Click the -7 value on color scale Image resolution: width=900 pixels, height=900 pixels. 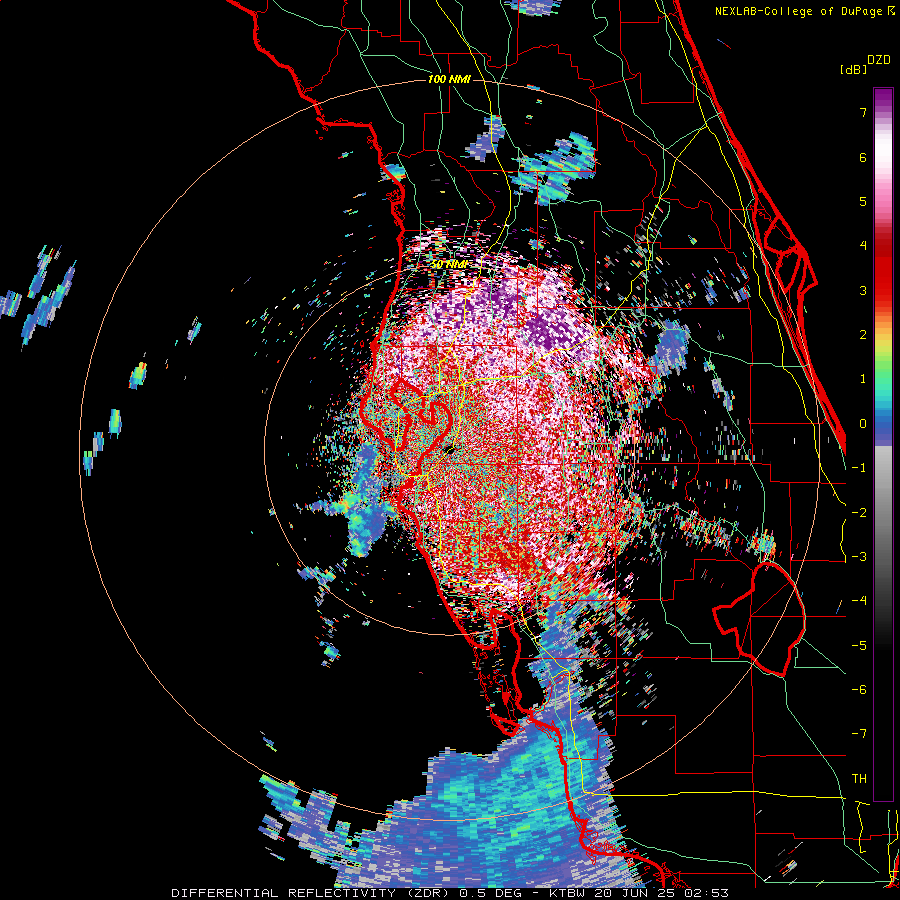[859, 734]
